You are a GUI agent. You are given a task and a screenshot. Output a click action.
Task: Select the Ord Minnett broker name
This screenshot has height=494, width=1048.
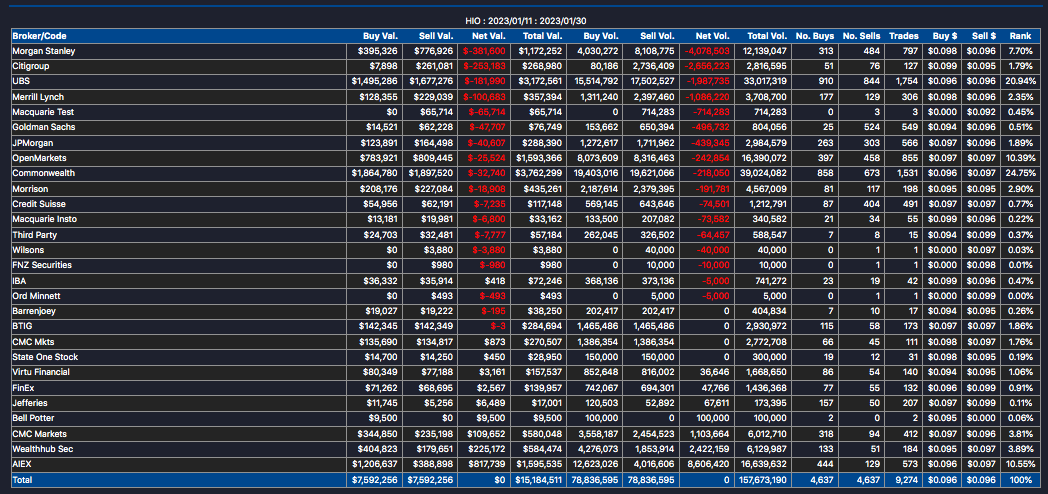tap(35, 295)
